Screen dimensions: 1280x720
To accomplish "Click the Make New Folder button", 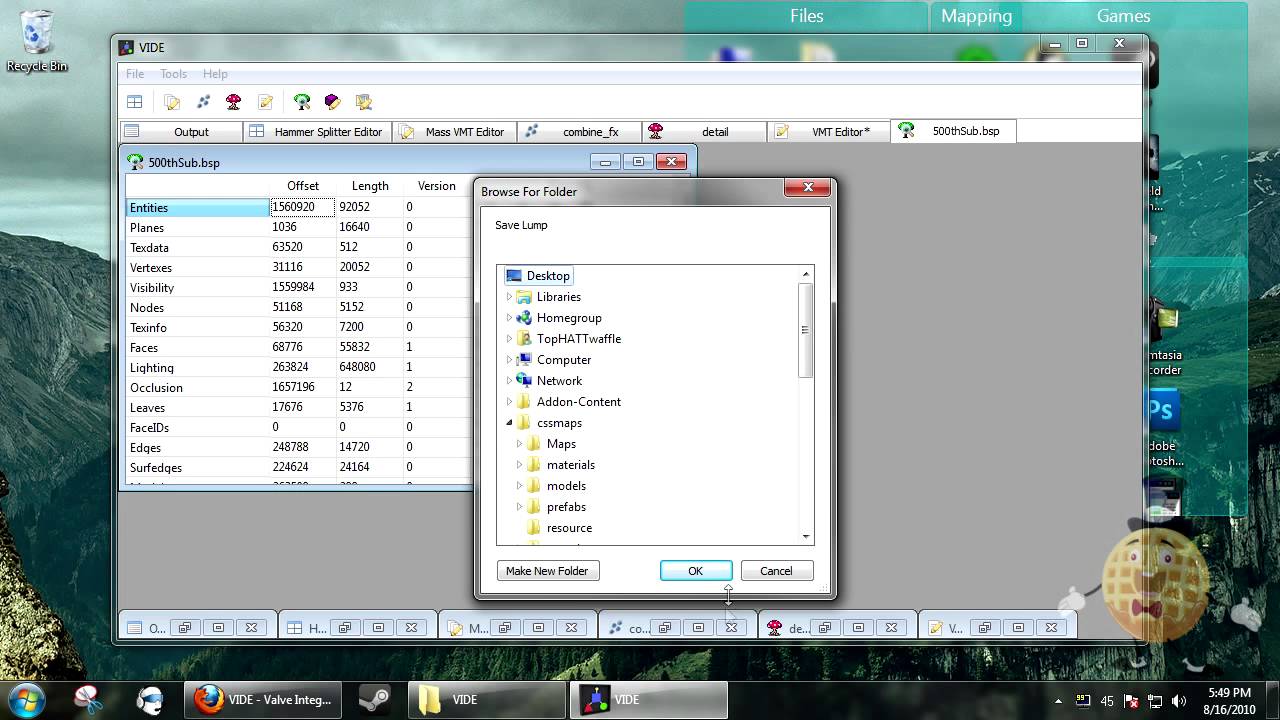I will (547, 571).
